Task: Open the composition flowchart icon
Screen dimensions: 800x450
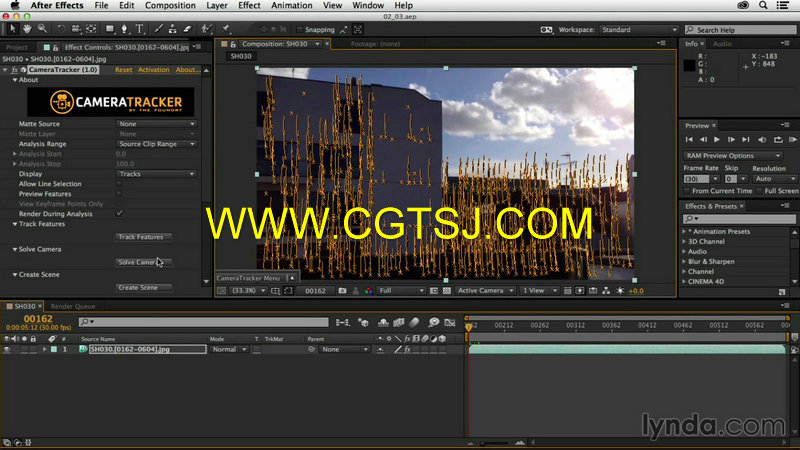Action: pyautogui.click(x=606, y=291)
